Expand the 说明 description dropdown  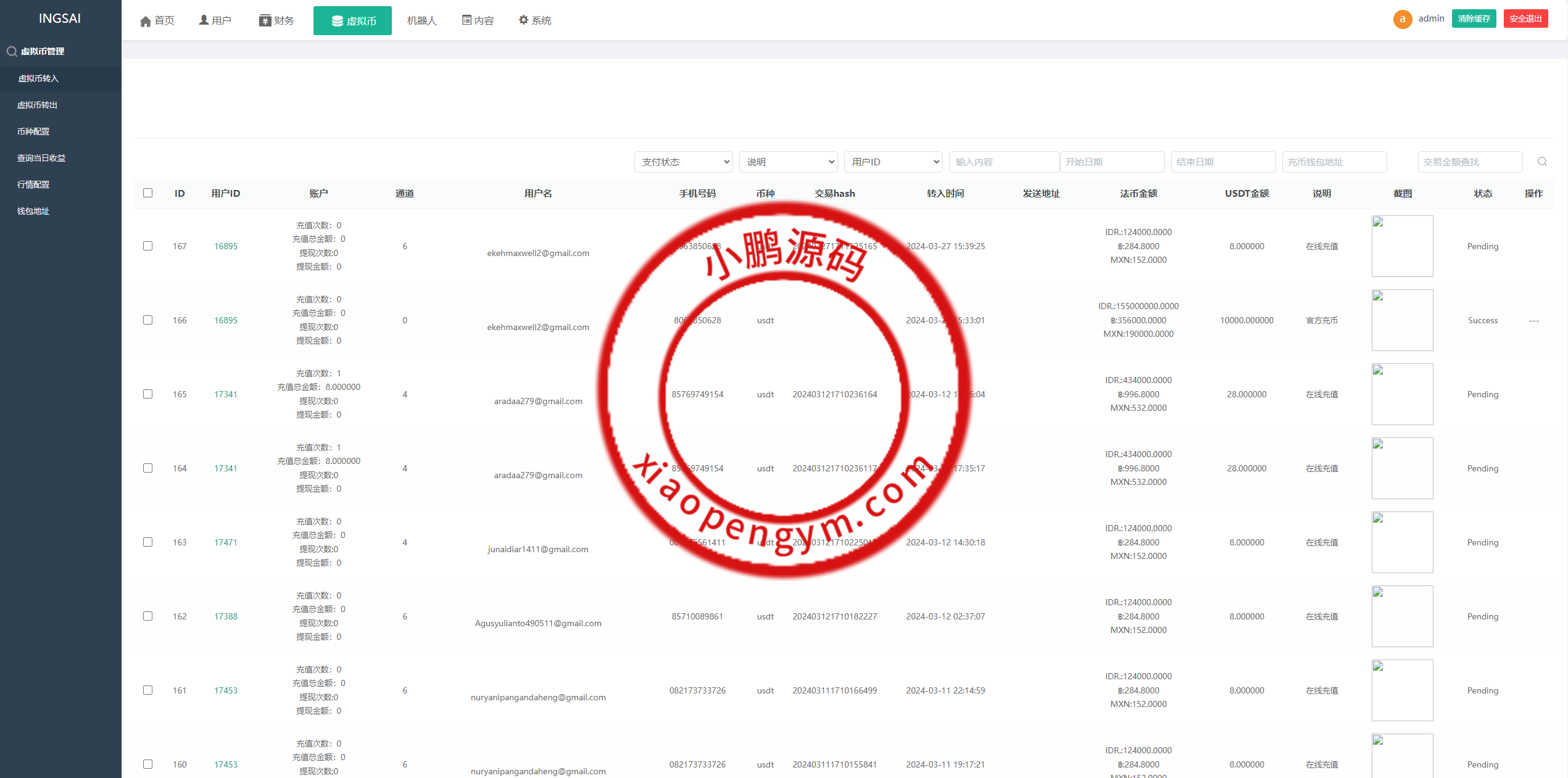(x=788, y=162)
